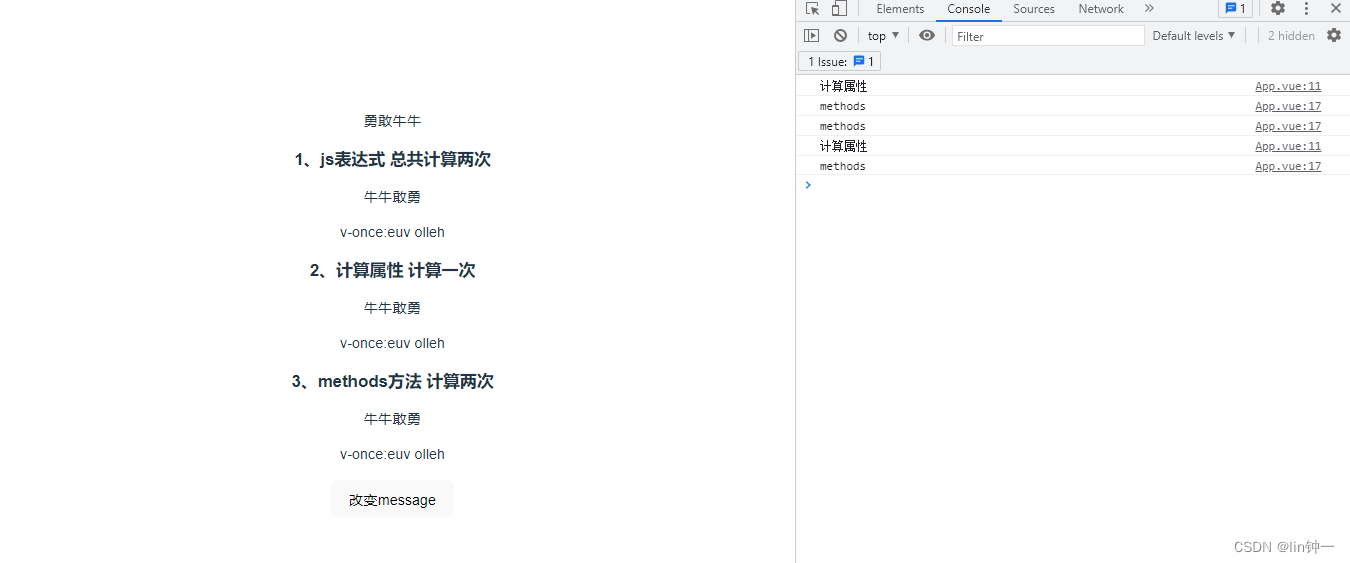Open the DevTools three-dot menu
The image size is (1350, 563).
[1306, 9]
